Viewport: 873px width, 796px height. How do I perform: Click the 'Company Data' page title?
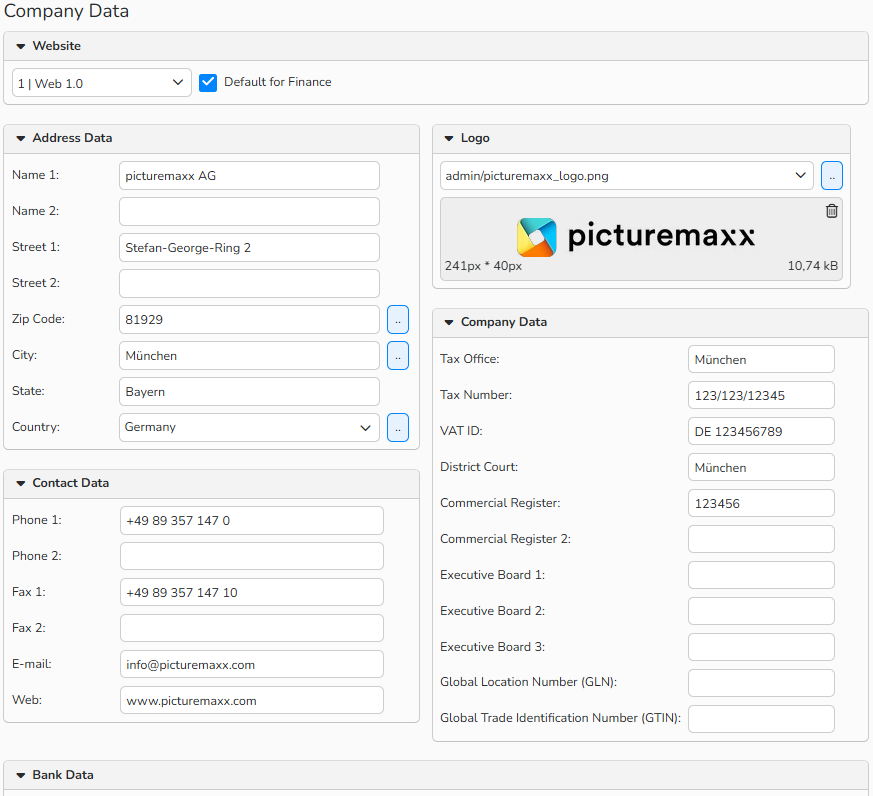pos(66,11)
